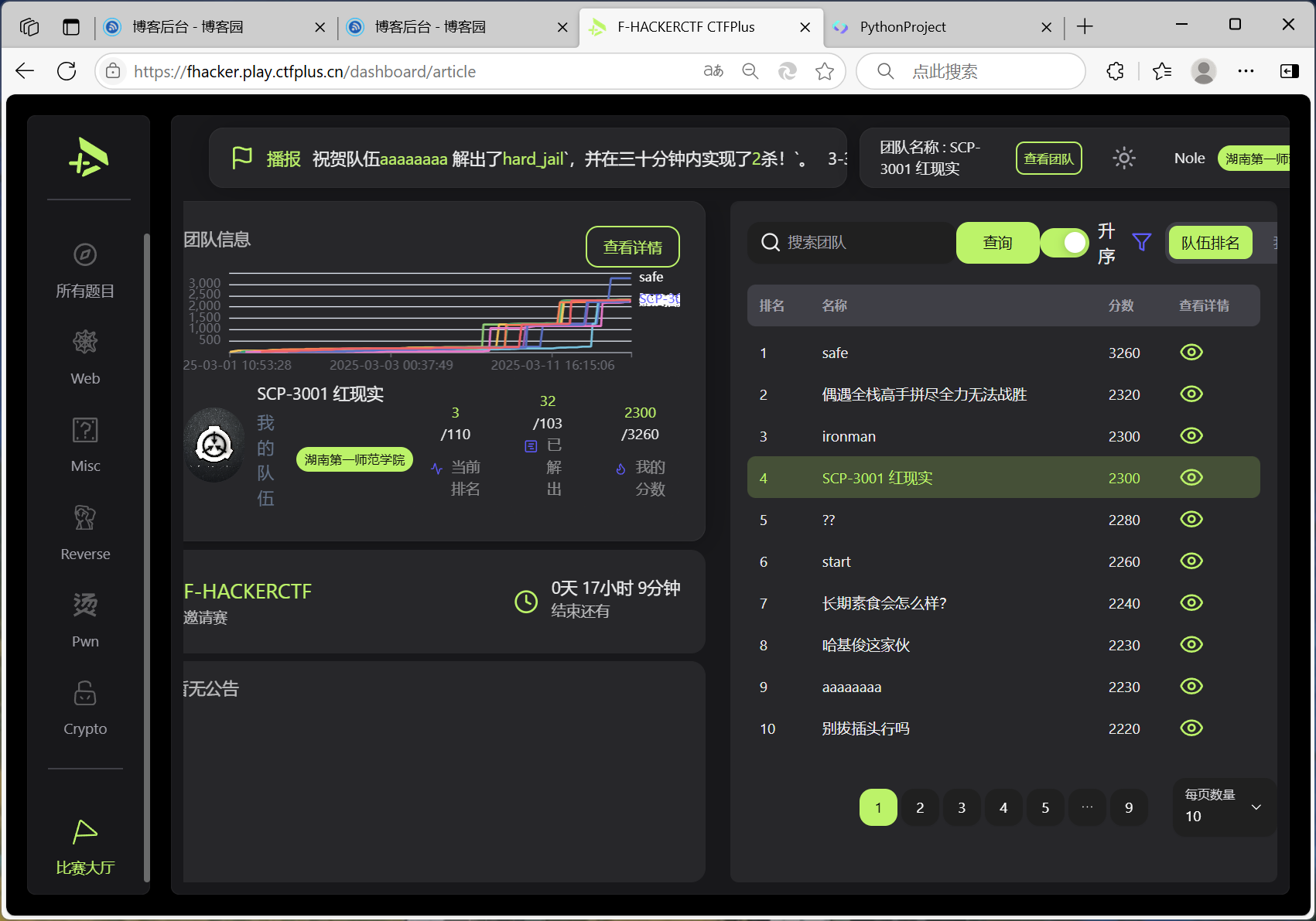Open new tab with plus button
1316x921 pixels.
coord(1085,26)
